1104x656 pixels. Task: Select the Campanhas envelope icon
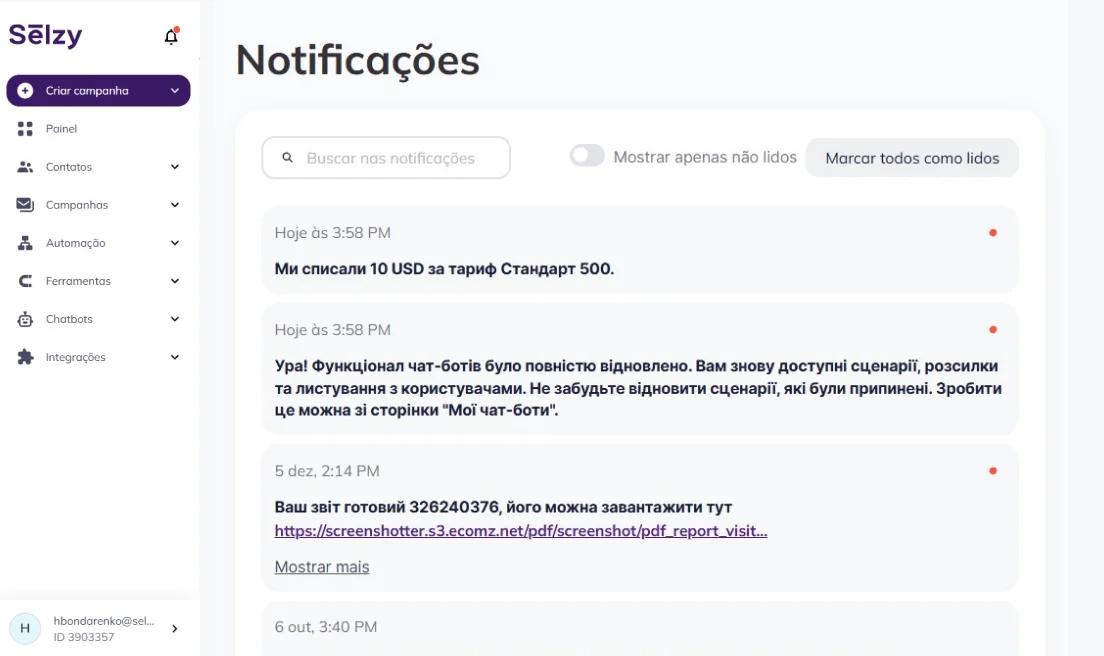pos(26,205)
